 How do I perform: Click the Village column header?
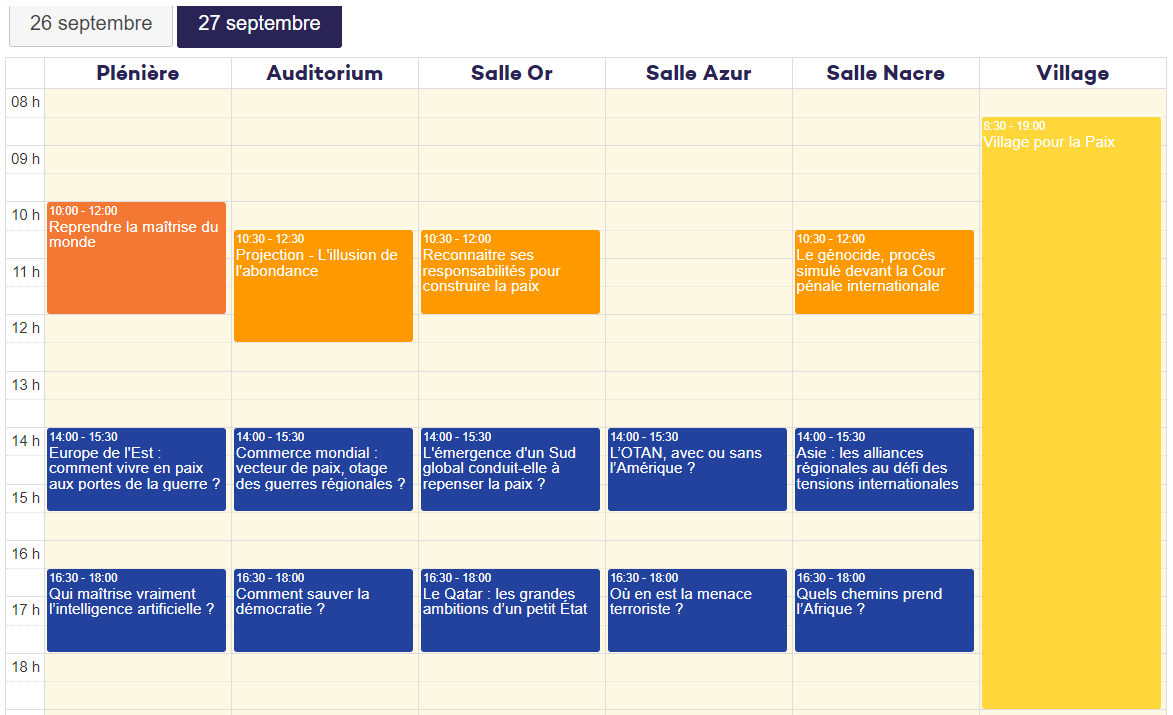point(1072,73)
